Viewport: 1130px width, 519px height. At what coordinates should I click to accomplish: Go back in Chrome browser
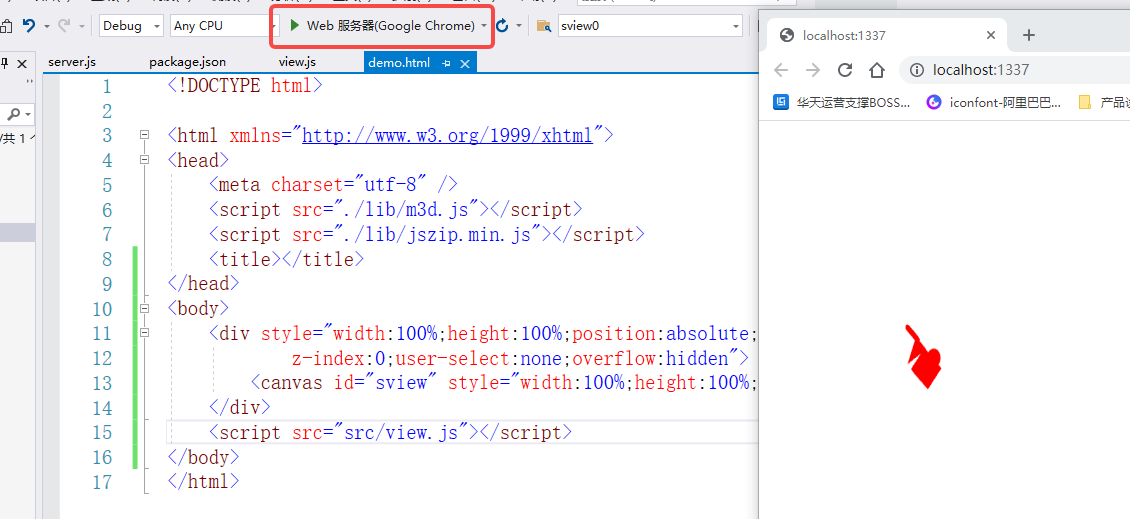pyautogui.click(x=781, y=70)
